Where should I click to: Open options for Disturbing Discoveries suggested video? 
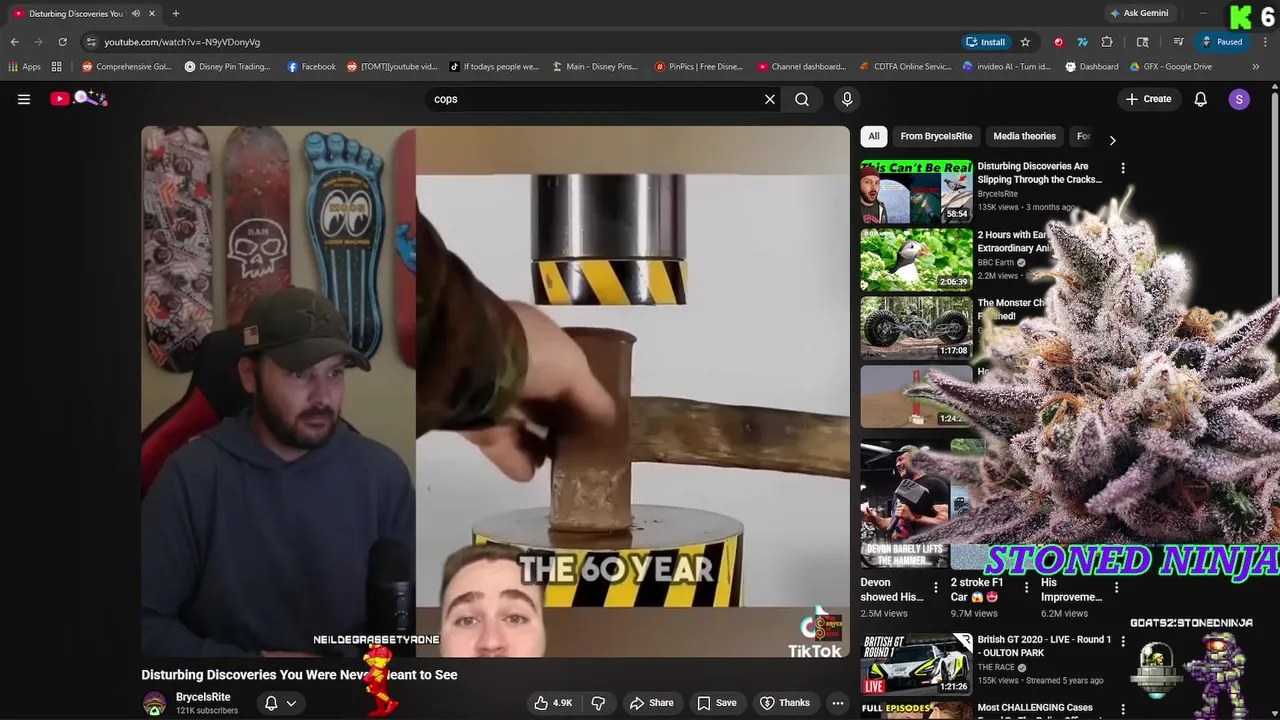(x=1123, y=168)
